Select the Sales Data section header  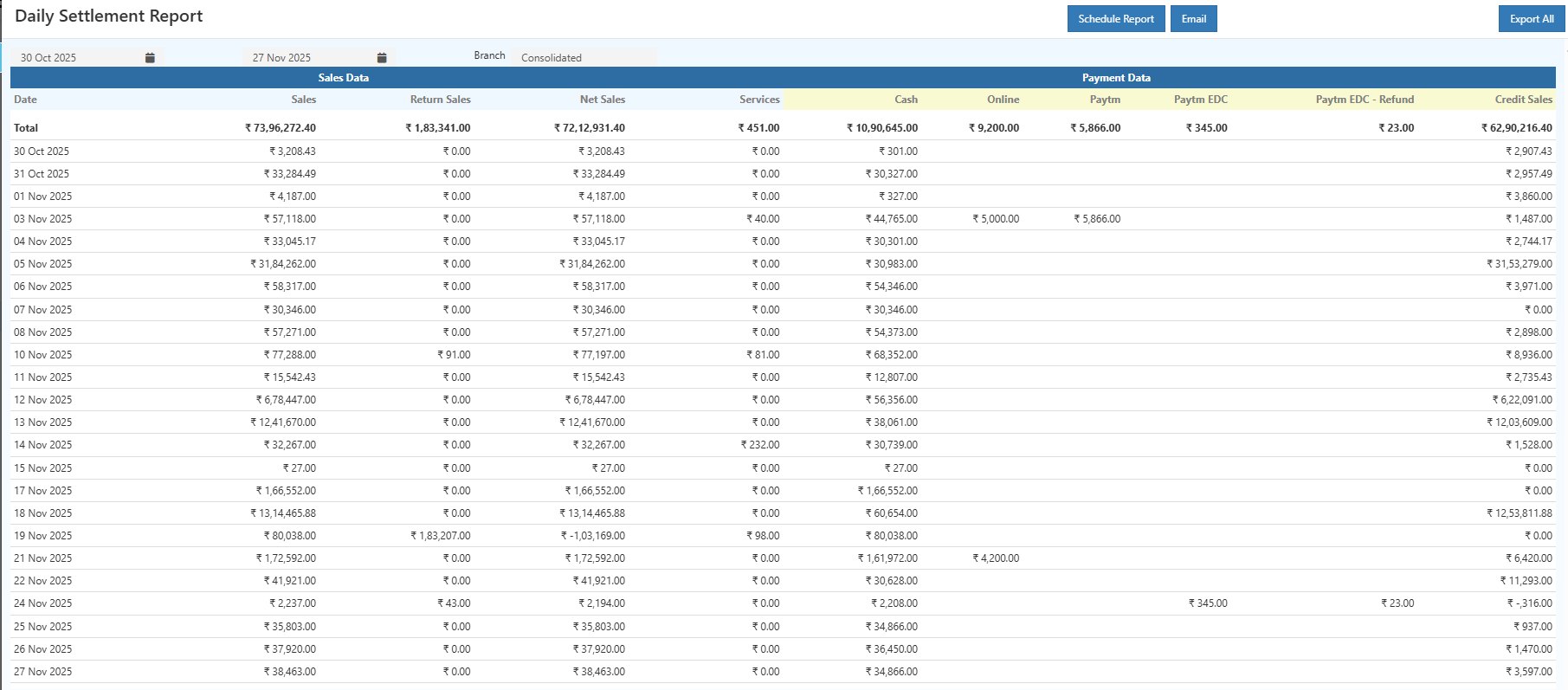(344, 78)
